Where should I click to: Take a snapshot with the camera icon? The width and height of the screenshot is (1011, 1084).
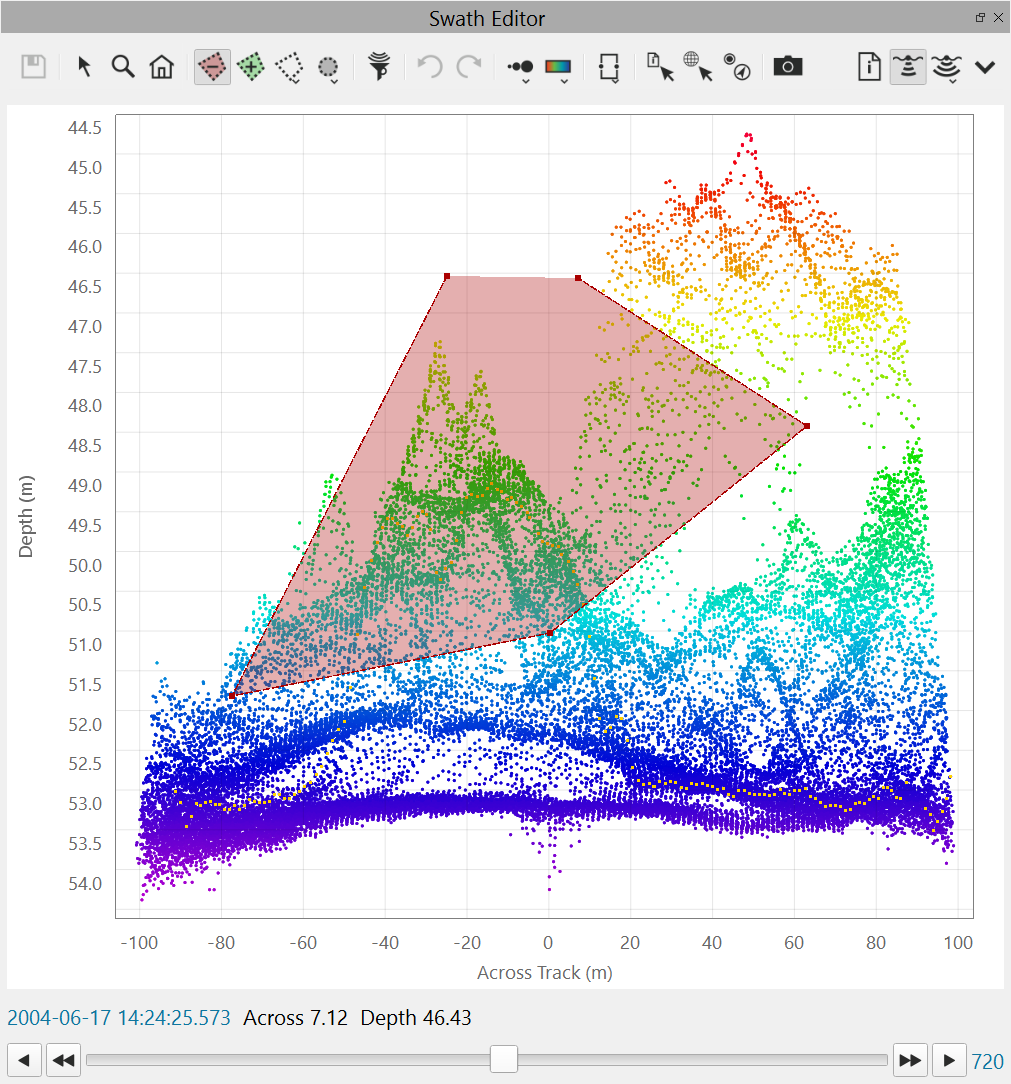point(787,66)
